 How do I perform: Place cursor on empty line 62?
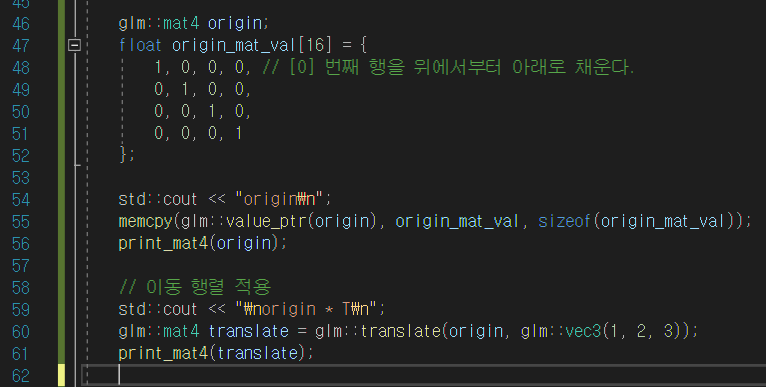pos(424,375)
